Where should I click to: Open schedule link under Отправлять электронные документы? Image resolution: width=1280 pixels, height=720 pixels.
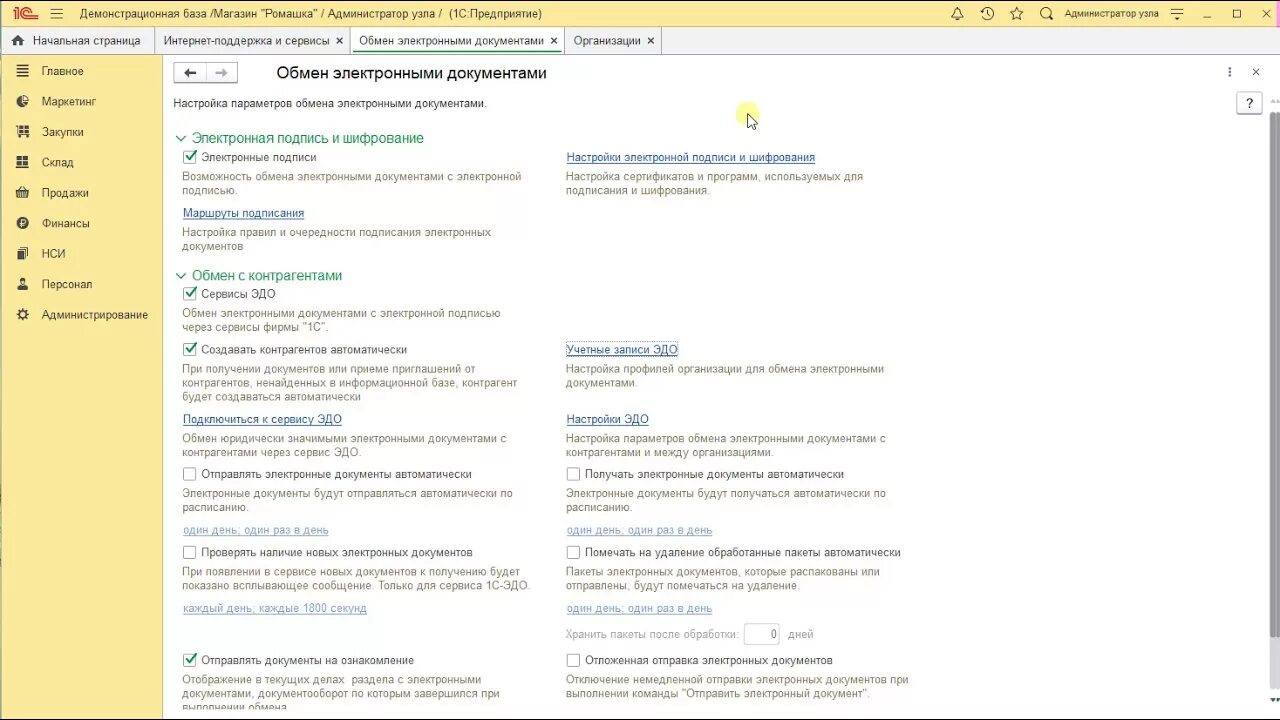click(256, 530)
